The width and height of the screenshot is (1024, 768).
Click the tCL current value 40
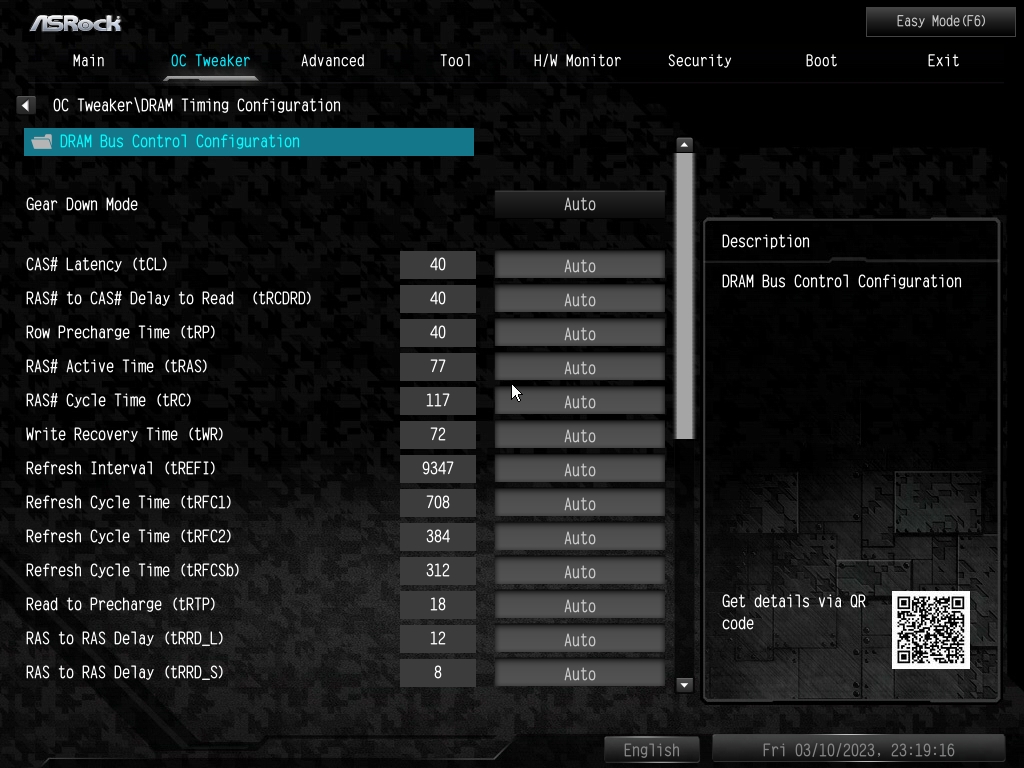pyautogui.click(x=438, y=264)
